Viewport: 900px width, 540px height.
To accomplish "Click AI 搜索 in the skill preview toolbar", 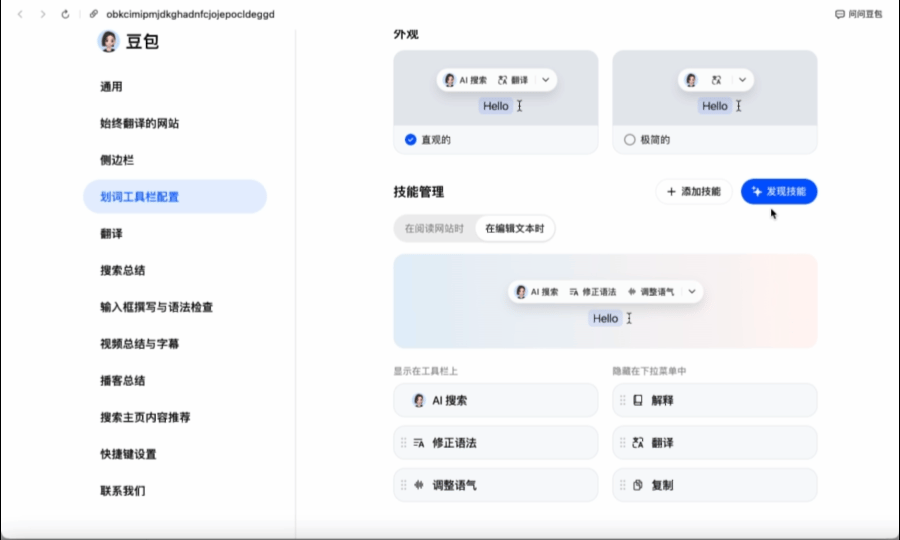I will tap(537, 292).
